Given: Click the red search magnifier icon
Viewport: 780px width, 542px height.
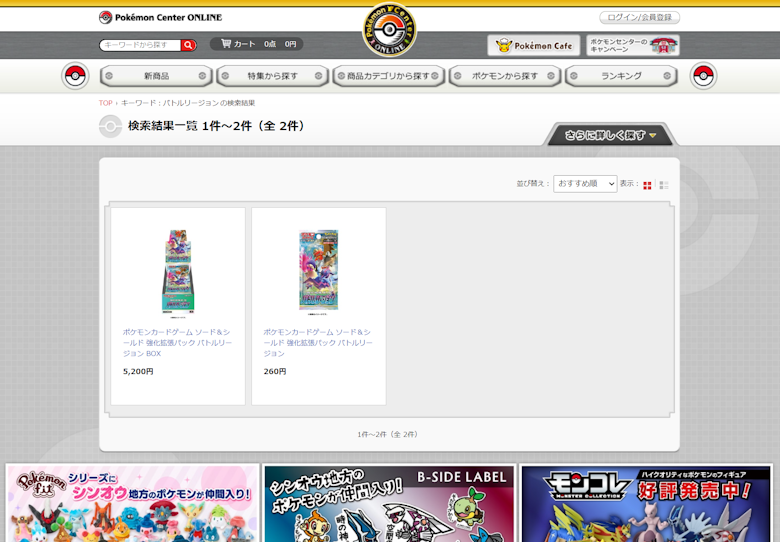Looking at the screenshot, I should tap(189, 45).
